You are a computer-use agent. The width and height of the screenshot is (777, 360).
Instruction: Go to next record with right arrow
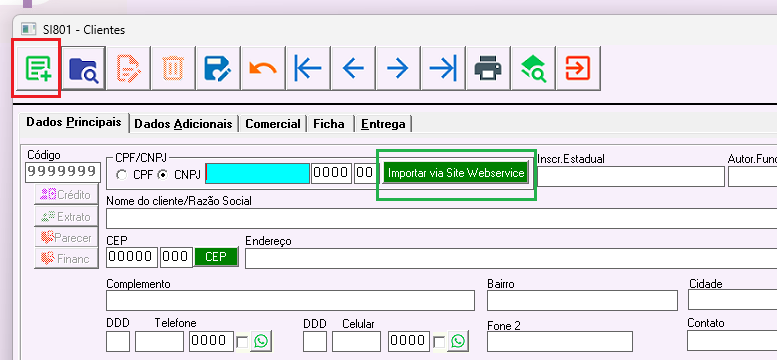point(397,68)
